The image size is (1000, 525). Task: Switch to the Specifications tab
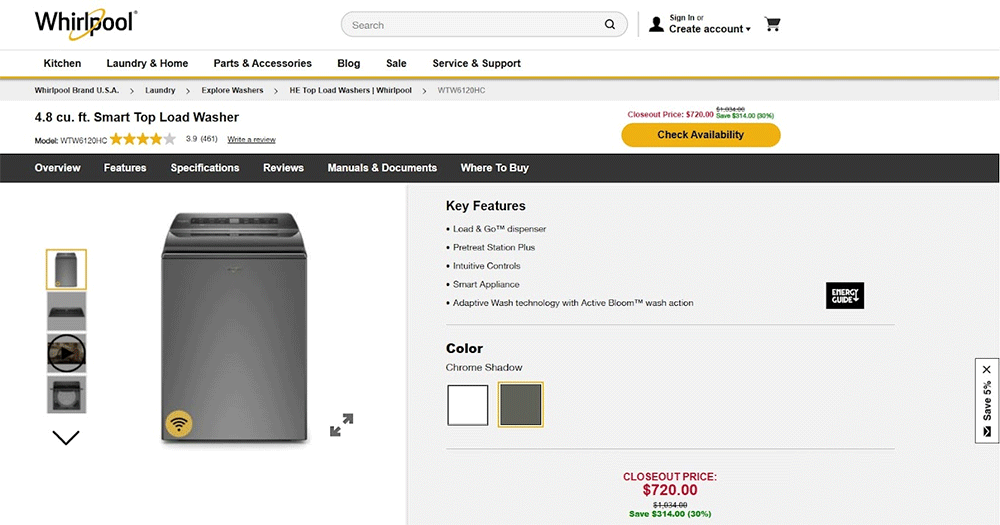click(x=205, y=168)
